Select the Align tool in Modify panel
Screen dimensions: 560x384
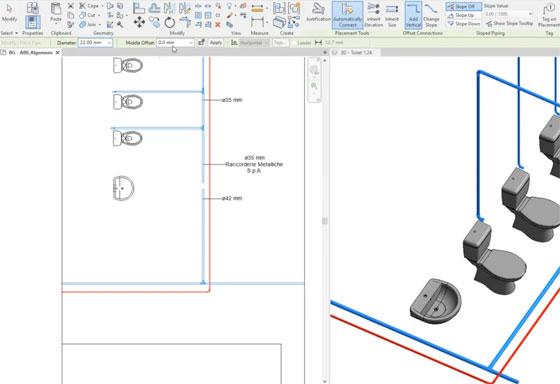[x=139, y=8]
